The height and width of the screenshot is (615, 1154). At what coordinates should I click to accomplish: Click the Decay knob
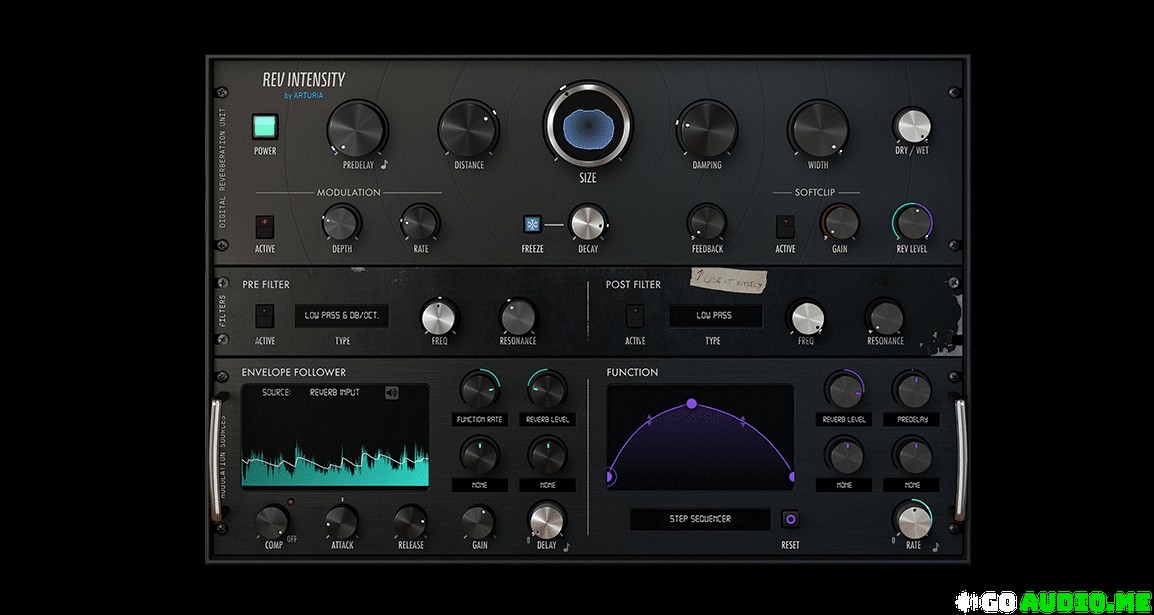click(x=587, y=222)
